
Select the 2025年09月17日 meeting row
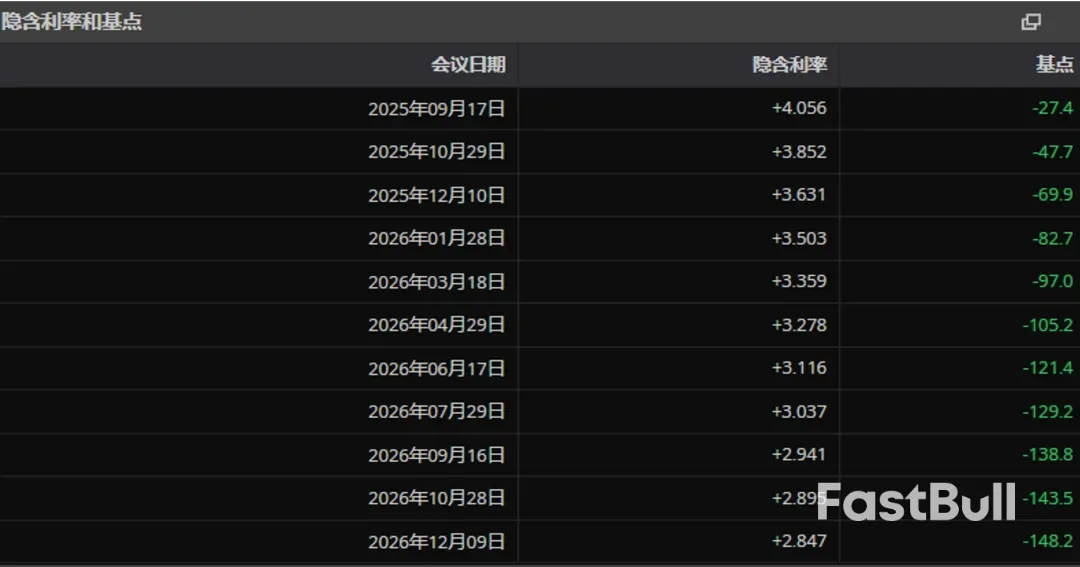pyautogui.click(x=436, y=109)
